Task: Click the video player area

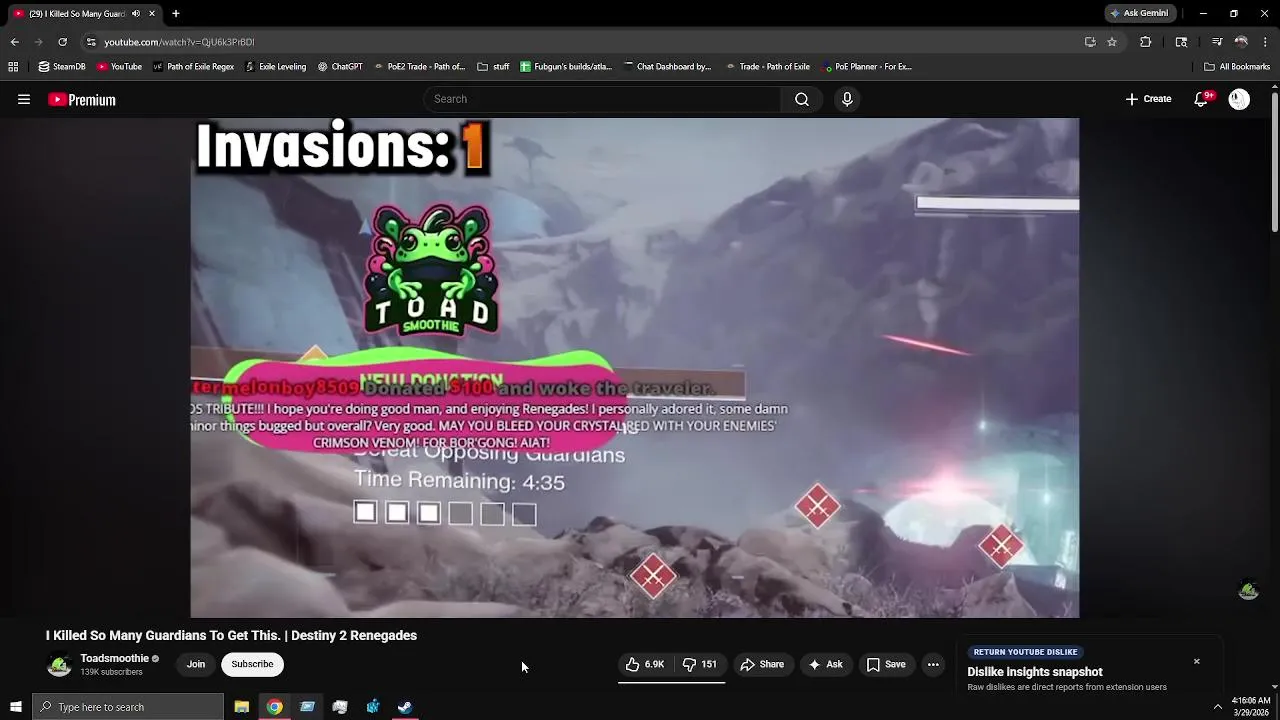Action: click(x=635, y=368)
